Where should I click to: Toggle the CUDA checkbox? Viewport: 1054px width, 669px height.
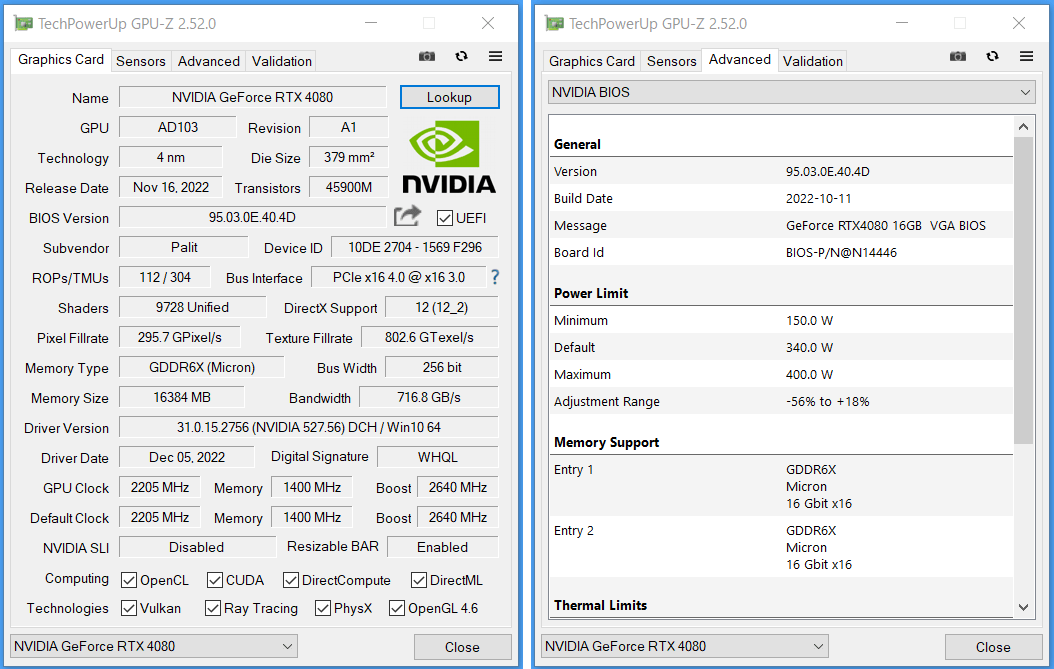coord(215,580)
